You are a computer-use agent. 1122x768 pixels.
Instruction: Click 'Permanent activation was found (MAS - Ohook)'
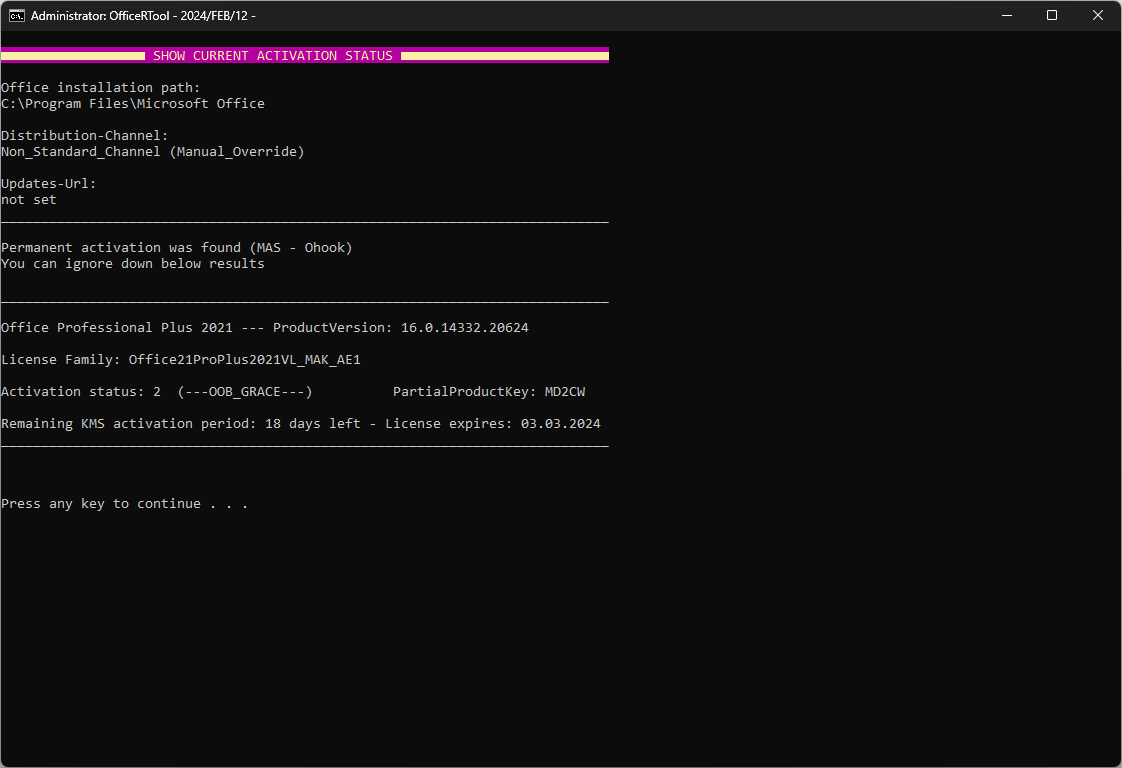click(x=177, y=248)
